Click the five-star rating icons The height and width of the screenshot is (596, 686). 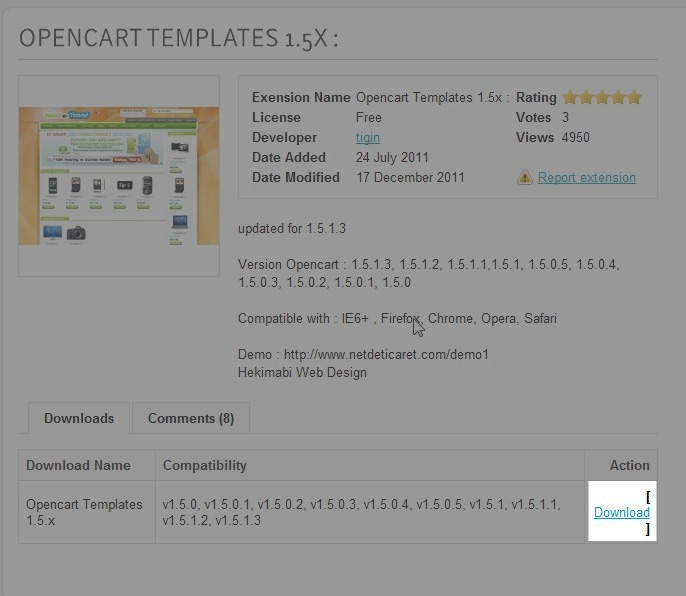point(602,97)
